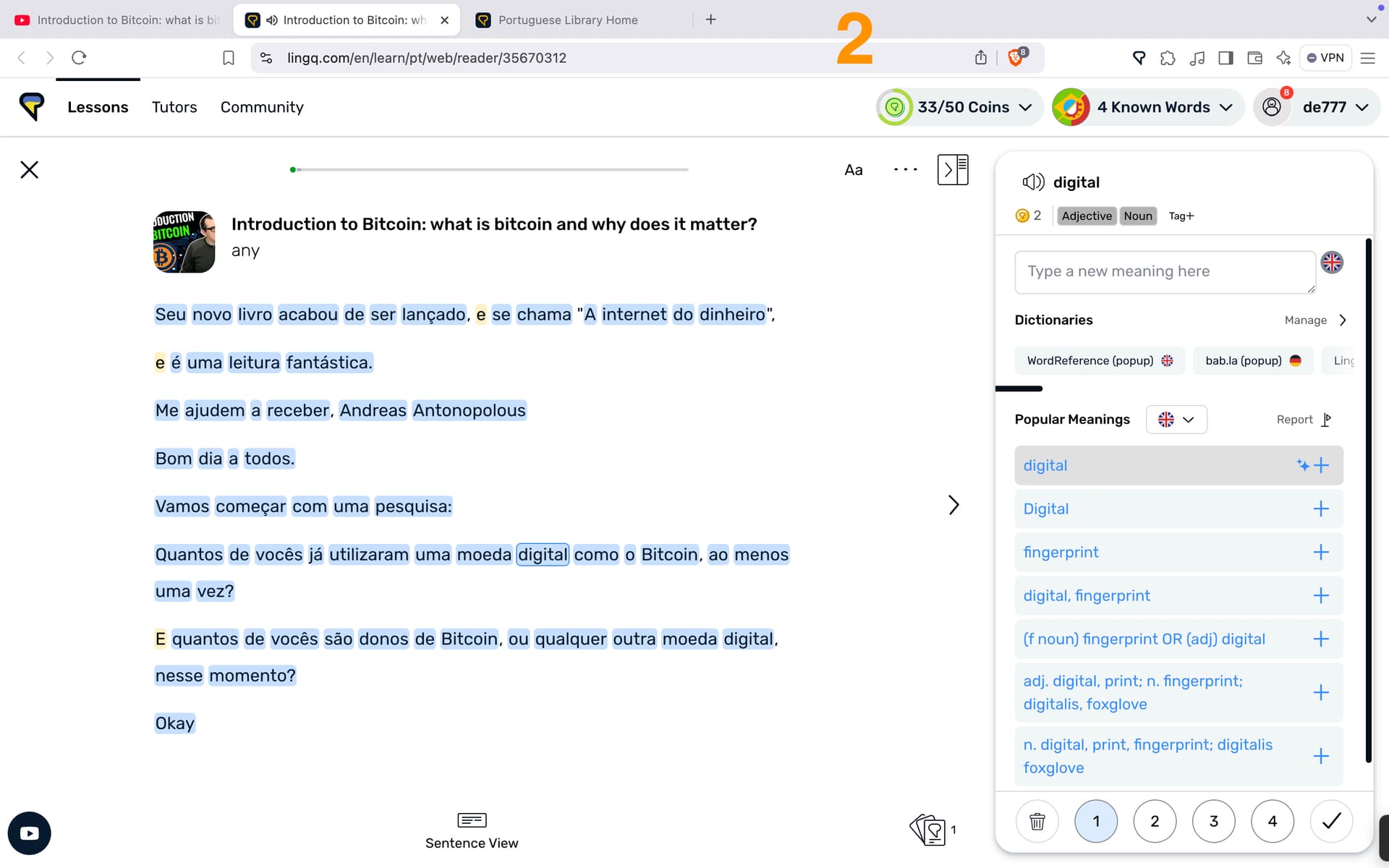Select difficulty level 2 for 'digital'
Screen dimensions: 1389x868
tap(1154, 821)
